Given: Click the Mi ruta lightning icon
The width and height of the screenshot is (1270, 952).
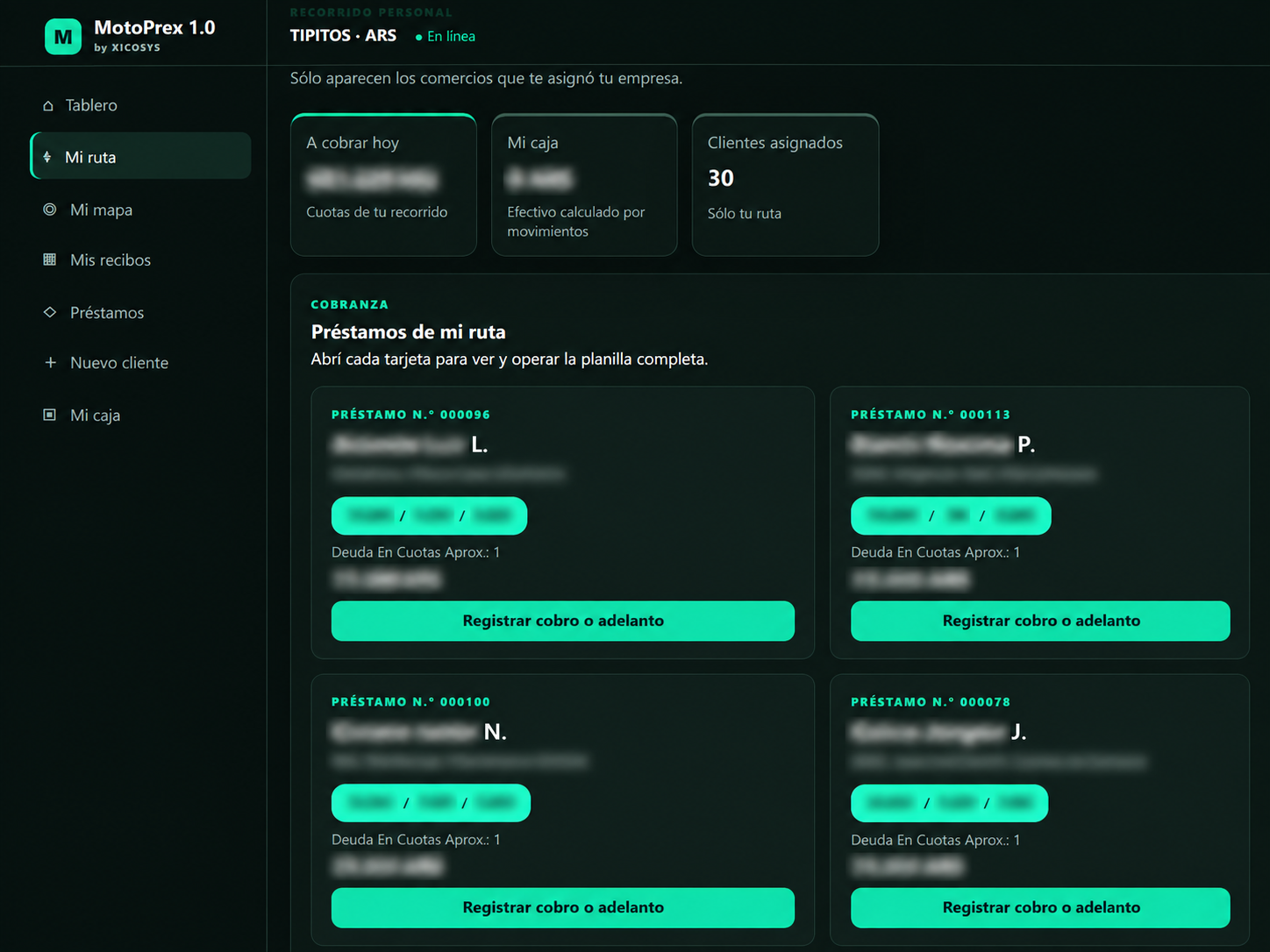Looking at the screenshot, I should click(x=47, y=157).
